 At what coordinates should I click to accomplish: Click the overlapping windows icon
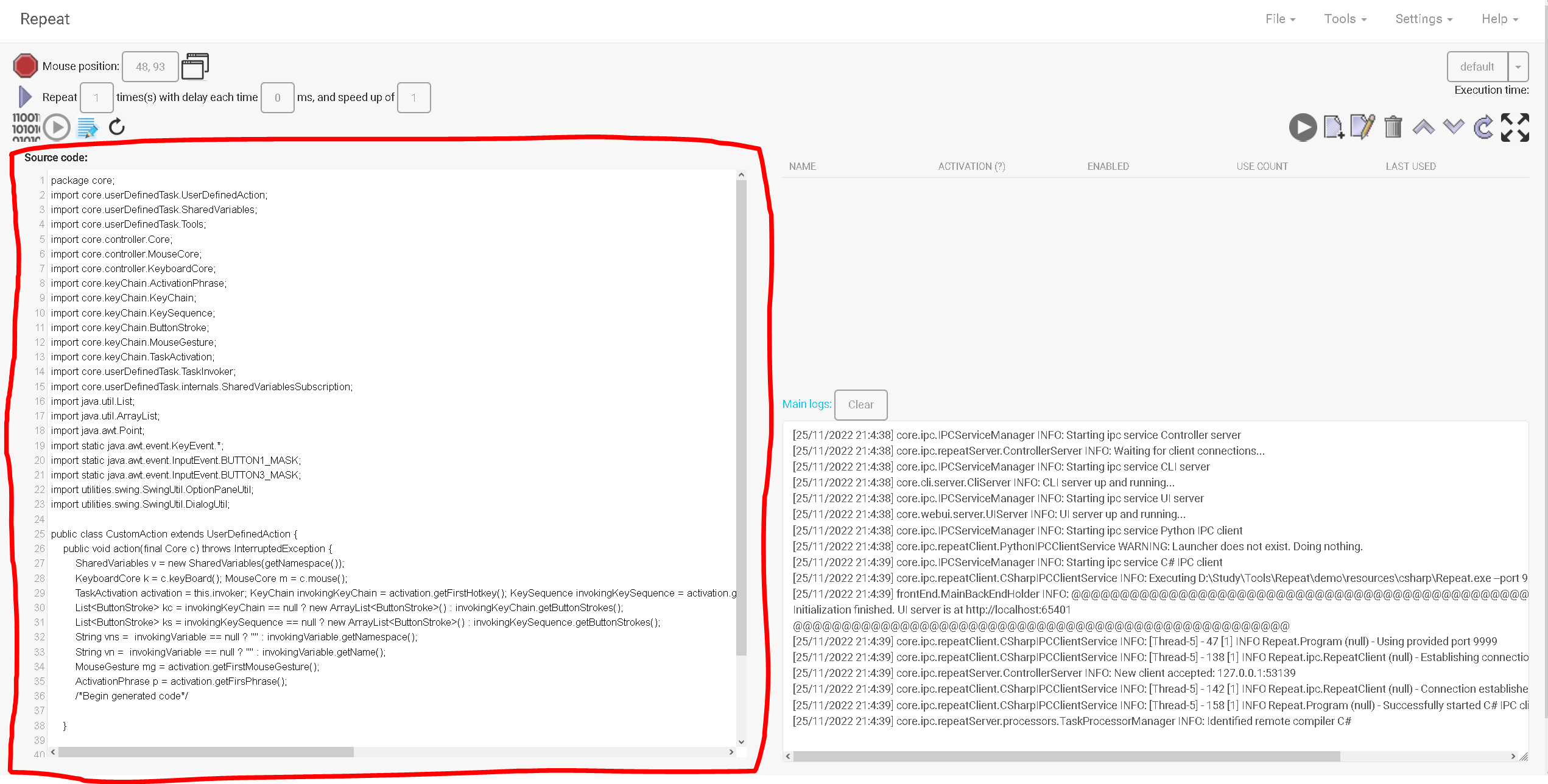click(195, 66)
